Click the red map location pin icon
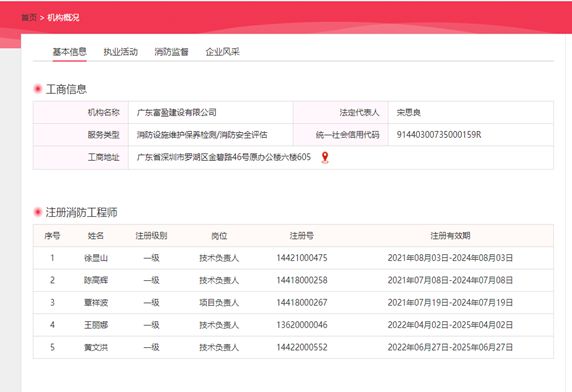Image resolution: width=572 pixels, height=392 pixels. pyautogui.click(x=325, y=157)
